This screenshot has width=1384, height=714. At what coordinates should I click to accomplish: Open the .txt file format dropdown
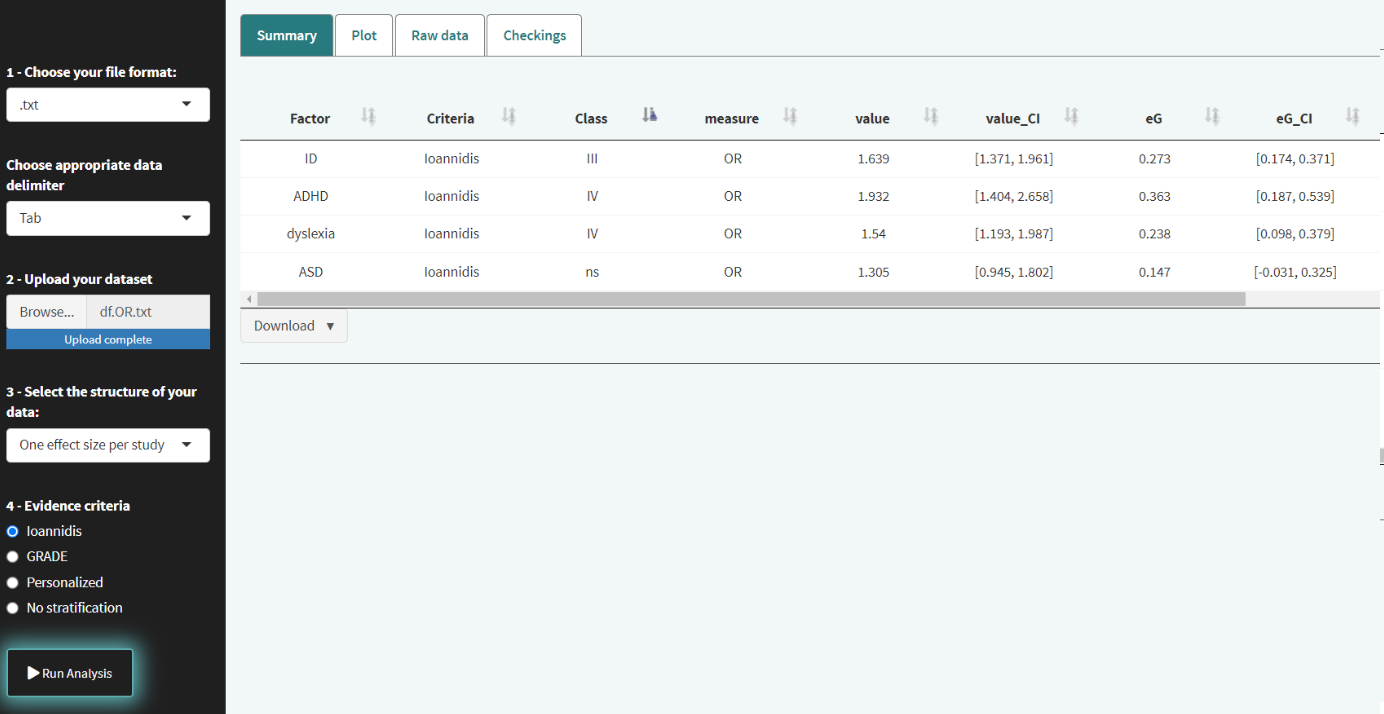(108, 105)
